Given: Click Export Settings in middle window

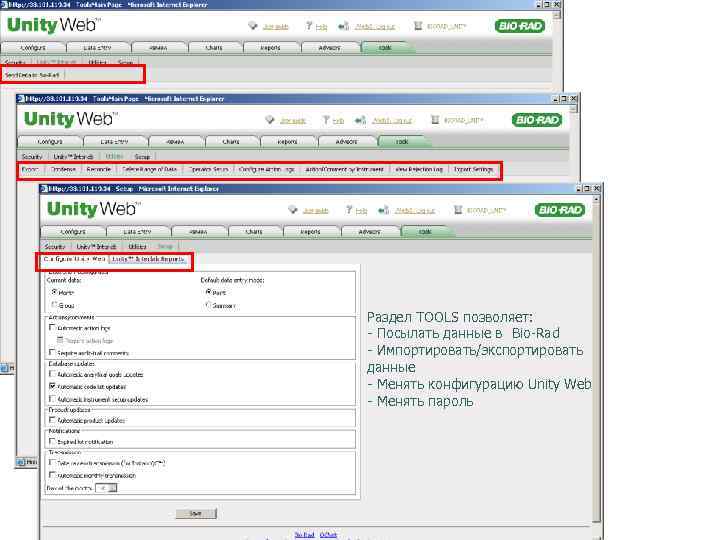Looking at the screenshot, I should (x=473, y=169).
